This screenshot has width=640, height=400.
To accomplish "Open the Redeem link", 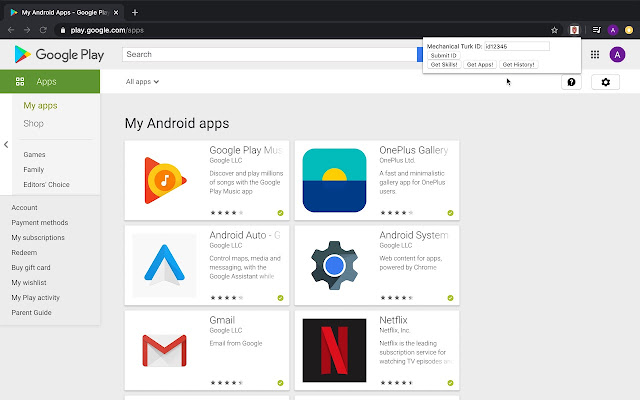I will tap(24, 253).
